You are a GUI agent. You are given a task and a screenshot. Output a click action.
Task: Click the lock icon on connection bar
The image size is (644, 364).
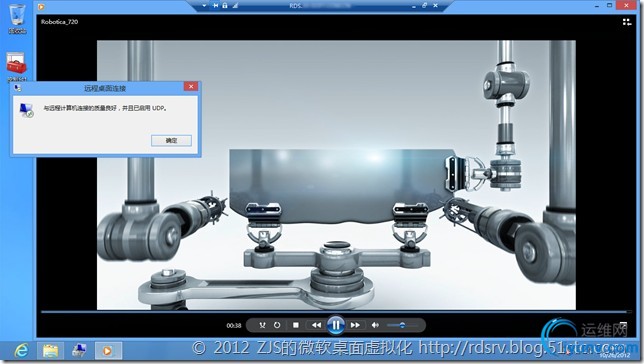tap(225, 6)
